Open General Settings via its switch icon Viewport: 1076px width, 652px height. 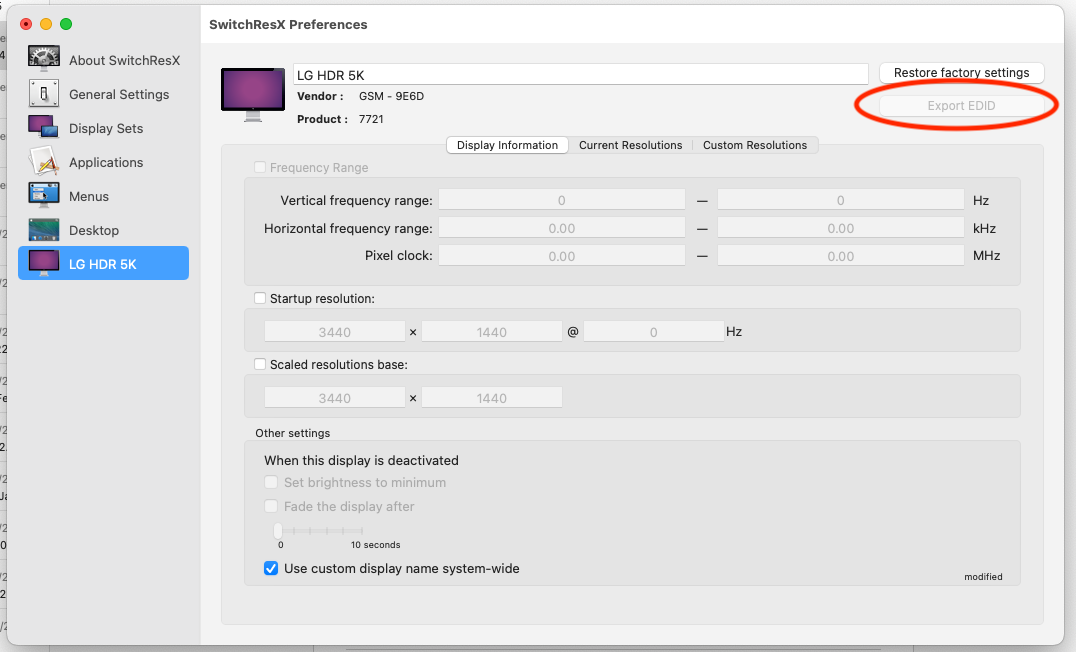point(43,94)
